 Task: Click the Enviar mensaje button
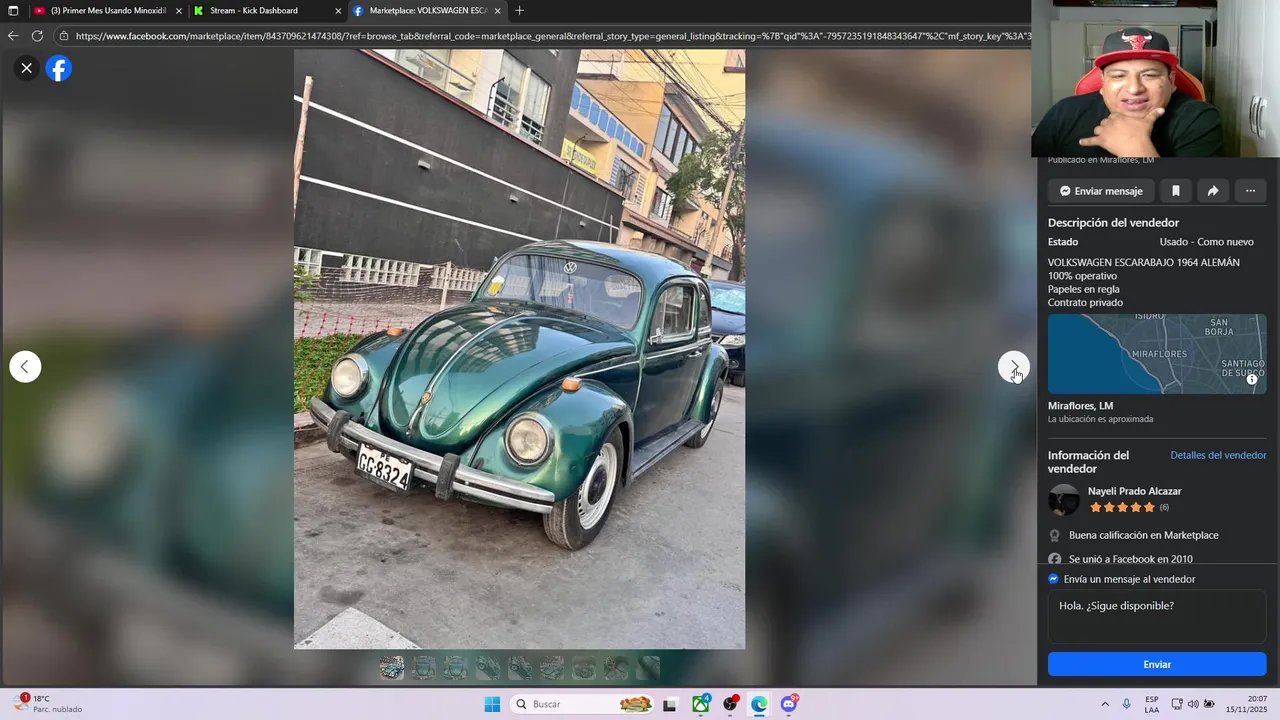(x=1101, y=191)
